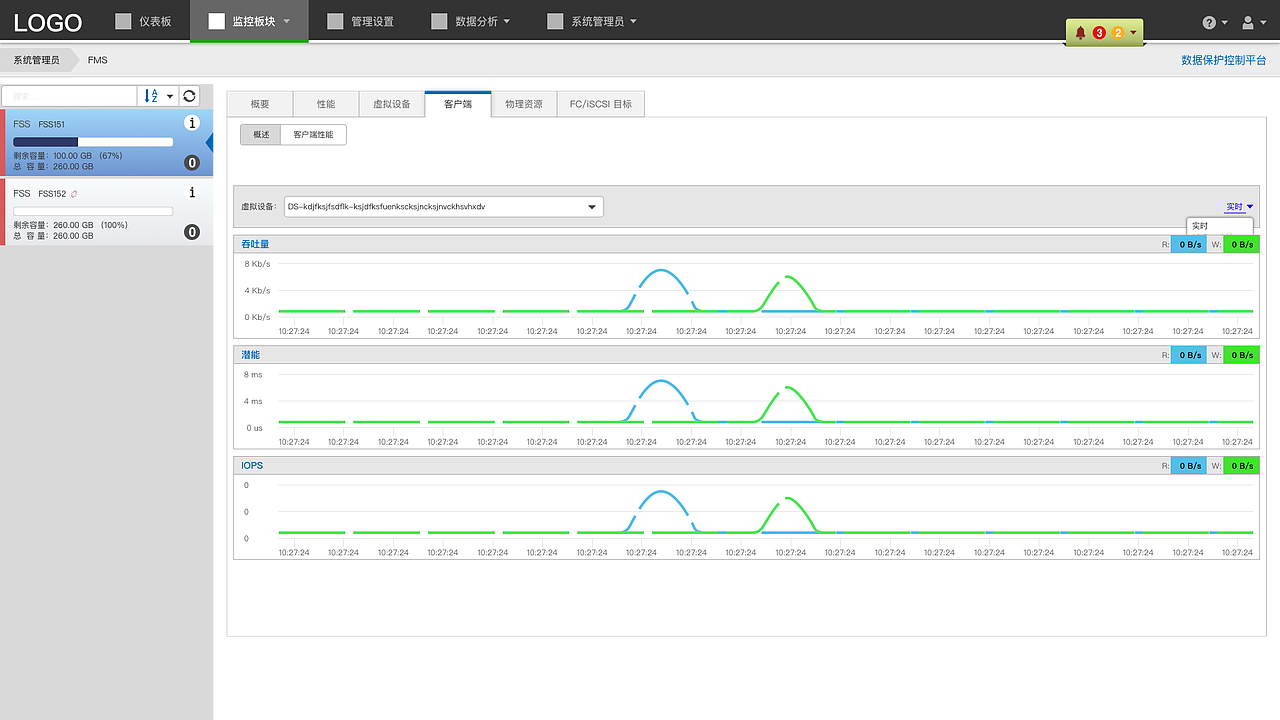Open the 数据保护控制平台 link
Image resolution: width=1280 pixels, height=720 pixels.
[1224, 60]
